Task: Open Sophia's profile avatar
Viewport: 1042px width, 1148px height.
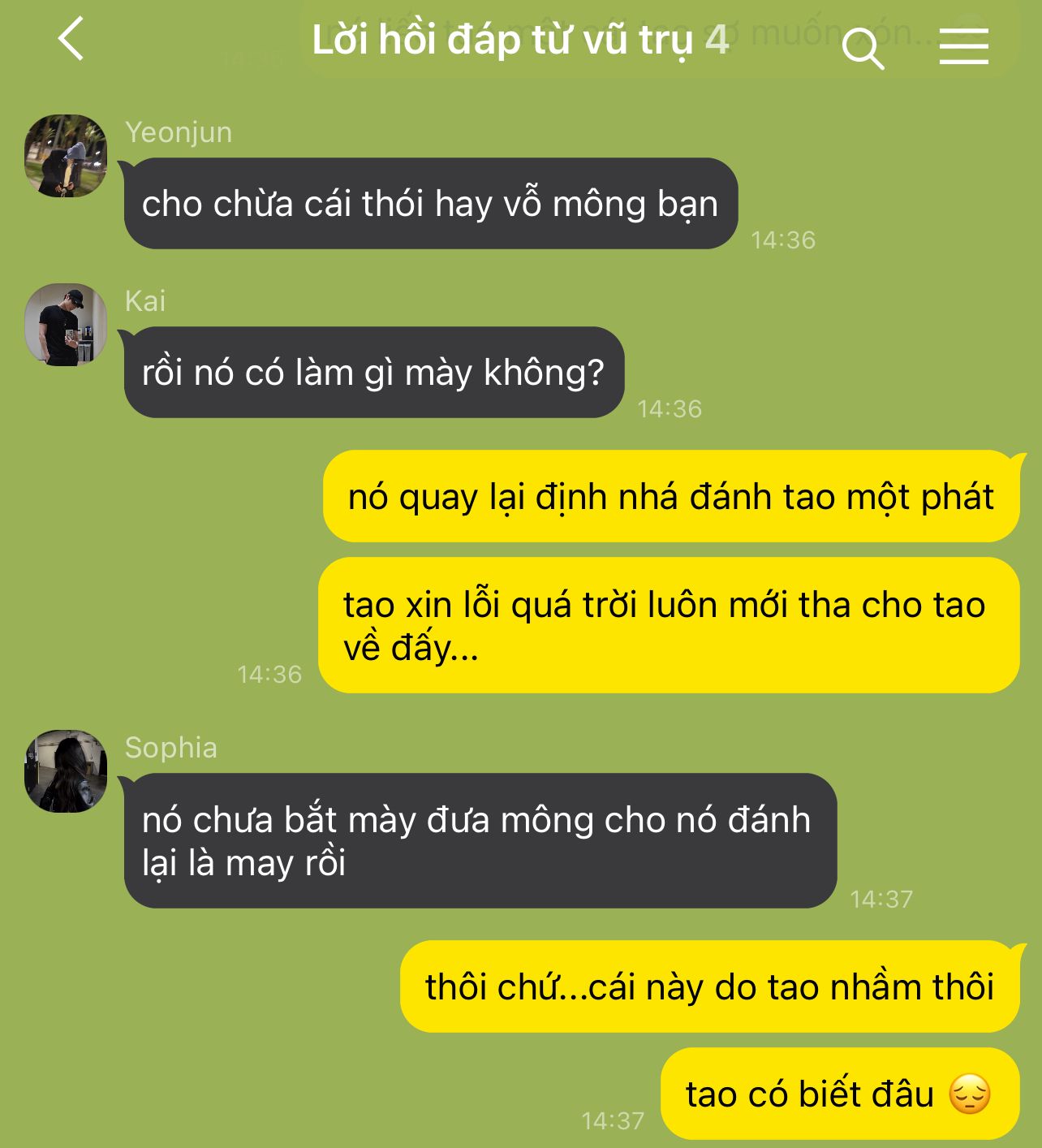Action: [66, 771]
